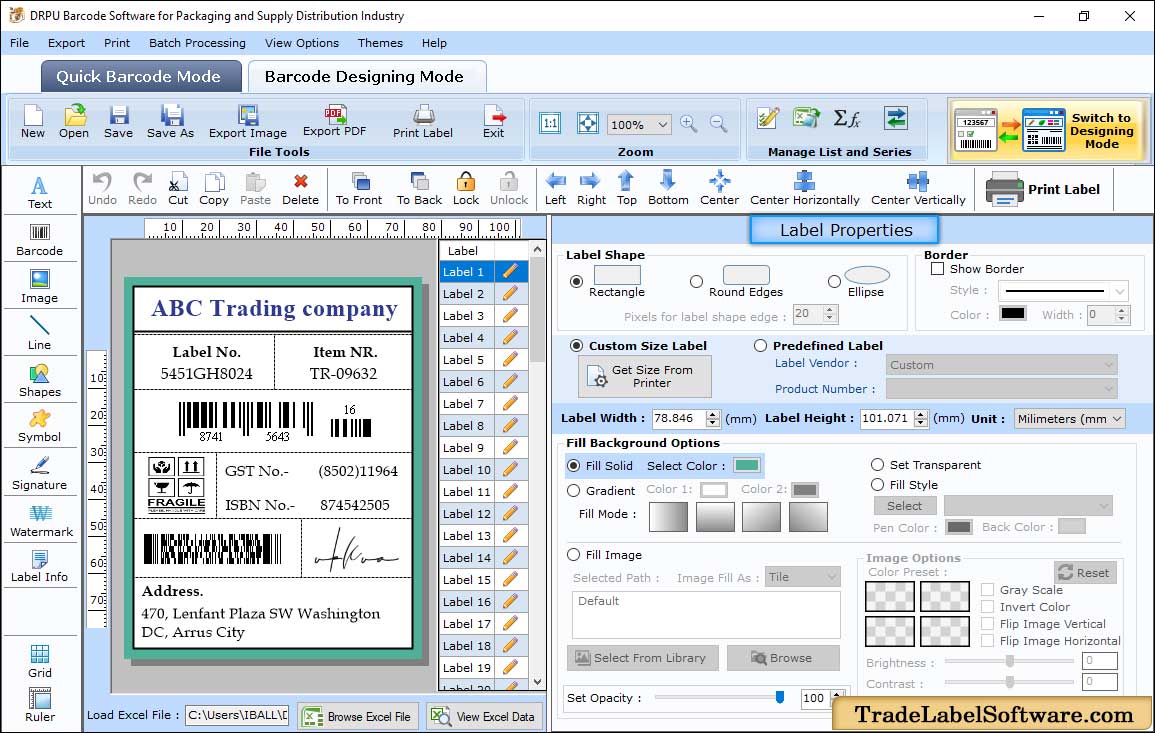Select the Line tool in sidebar
The image size is (1155, 733).
point(40,334)
